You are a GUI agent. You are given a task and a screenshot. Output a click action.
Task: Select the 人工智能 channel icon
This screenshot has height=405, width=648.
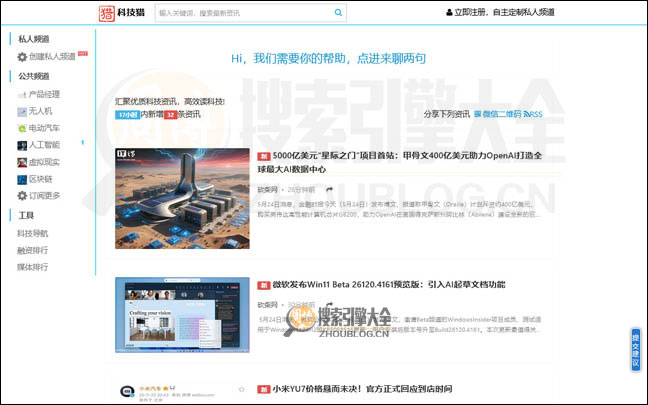(22, 145)
